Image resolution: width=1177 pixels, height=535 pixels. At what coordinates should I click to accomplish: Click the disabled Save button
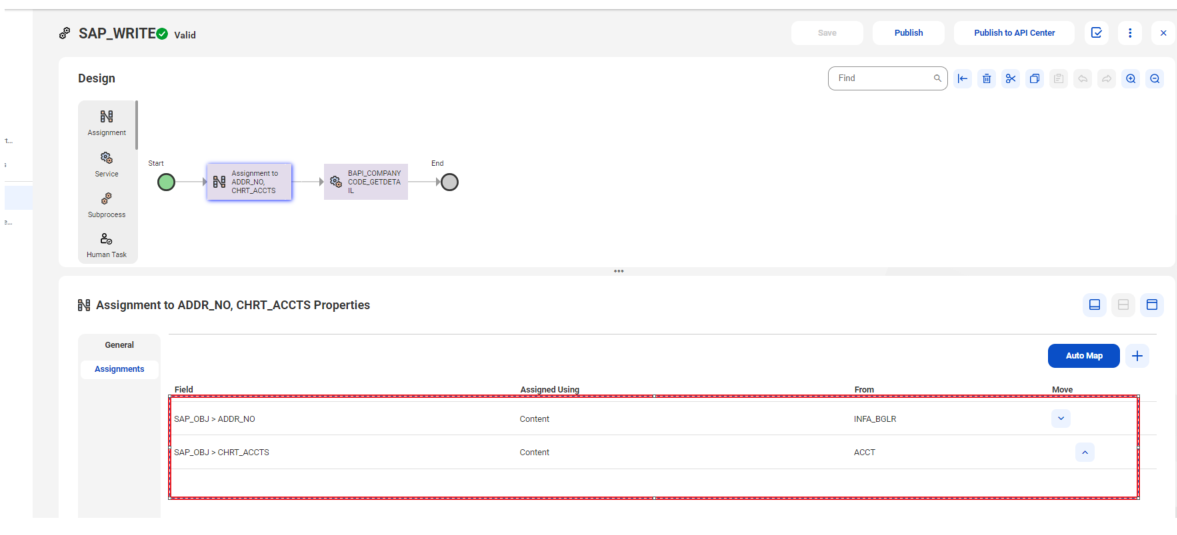click(827, 33)
